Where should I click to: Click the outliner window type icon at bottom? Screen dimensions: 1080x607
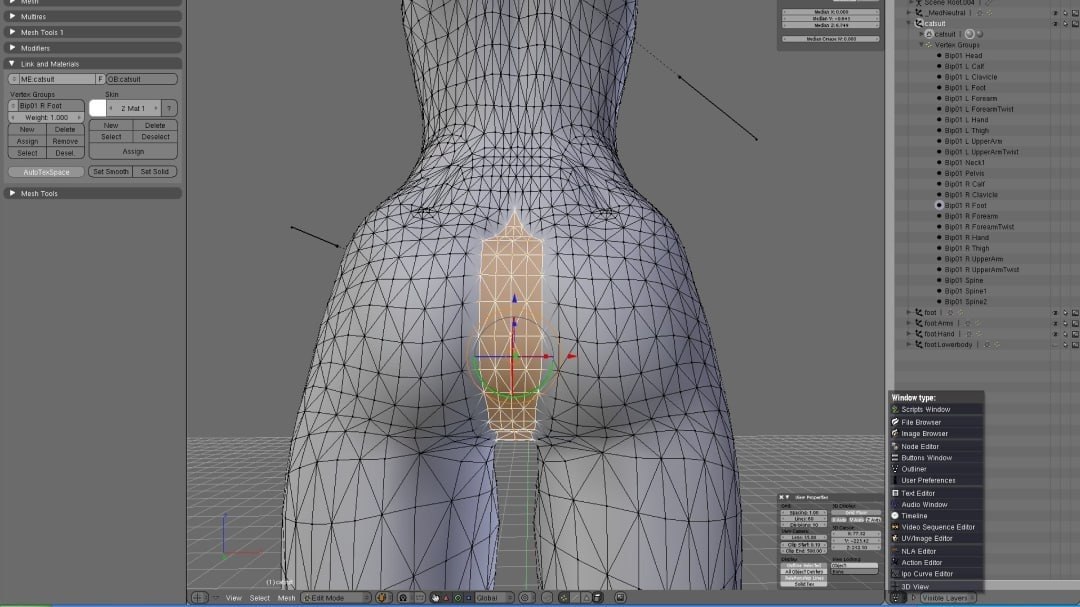click(896, 598)
